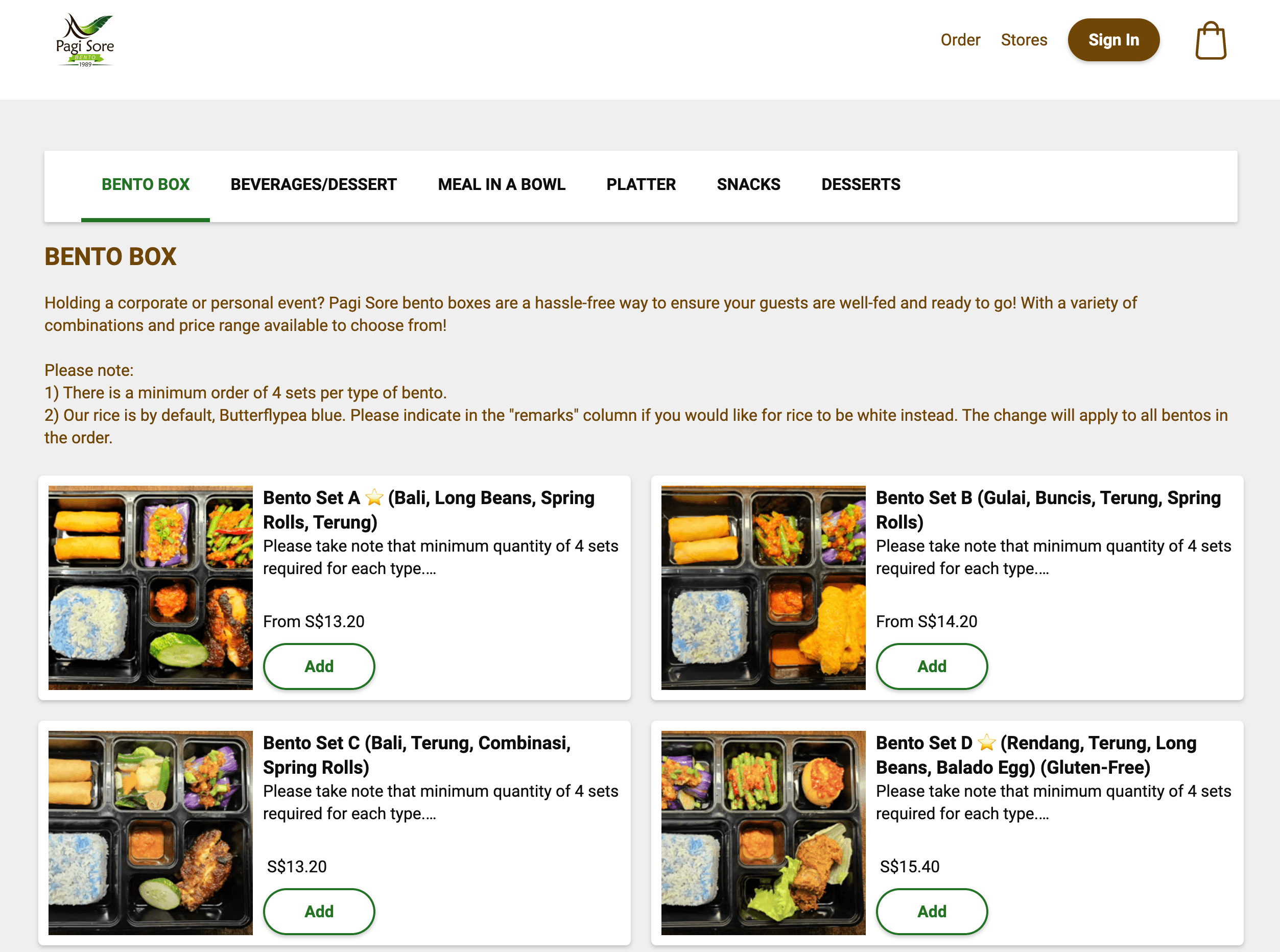This screenshot has width=1280, height=952.
Task: Go to the Stores page
Action: 1024,40
